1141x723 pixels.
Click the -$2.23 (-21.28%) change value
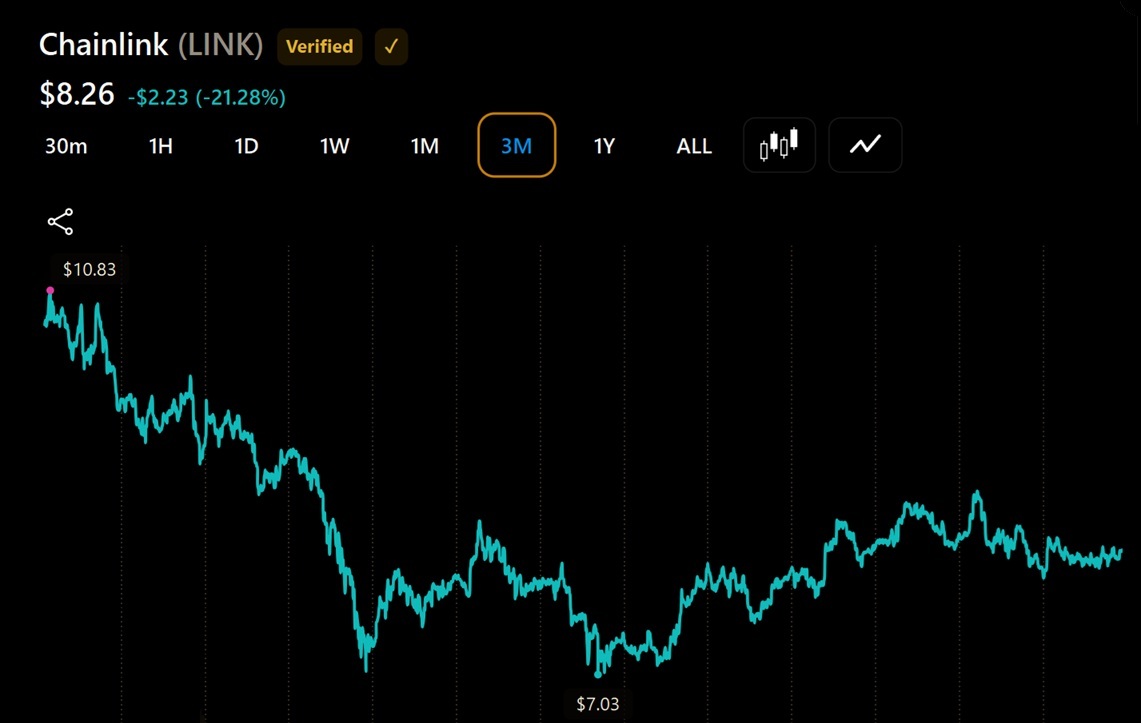pos(207,97)
